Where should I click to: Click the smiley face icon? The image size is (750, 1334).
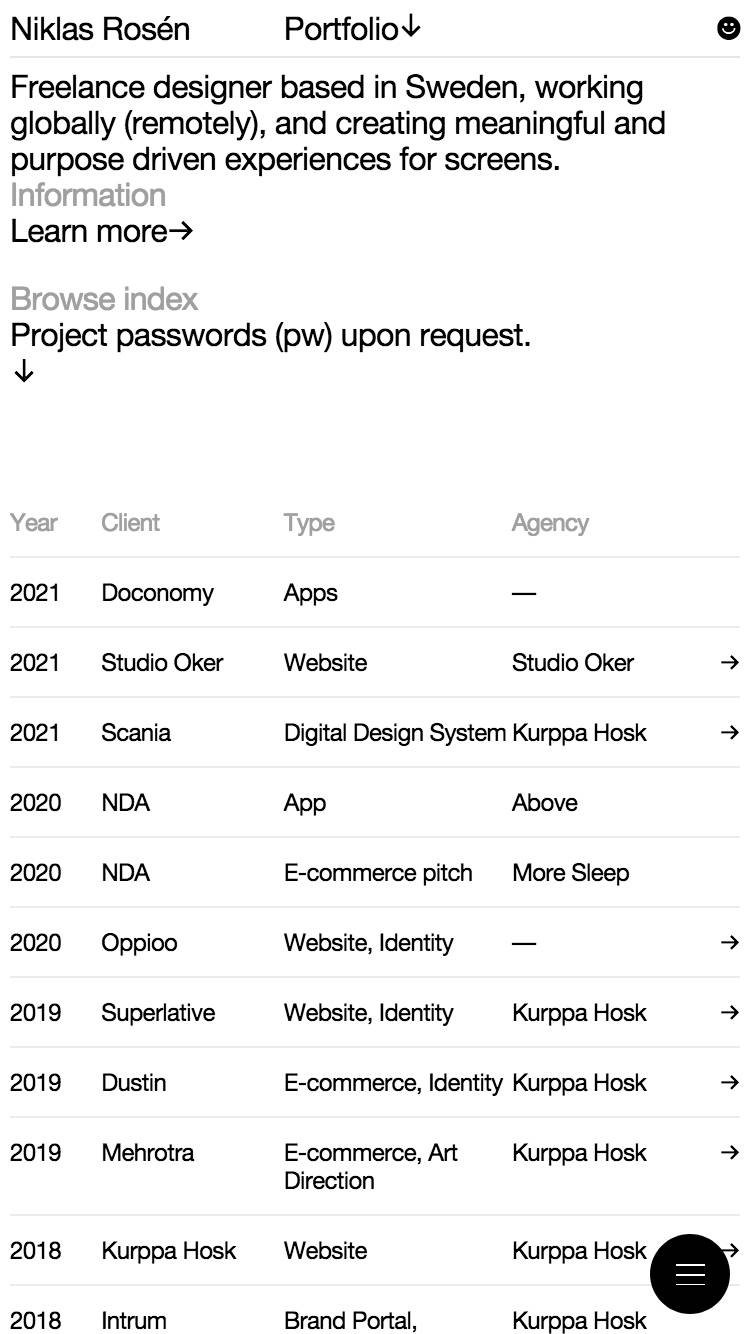pos(729,28)
